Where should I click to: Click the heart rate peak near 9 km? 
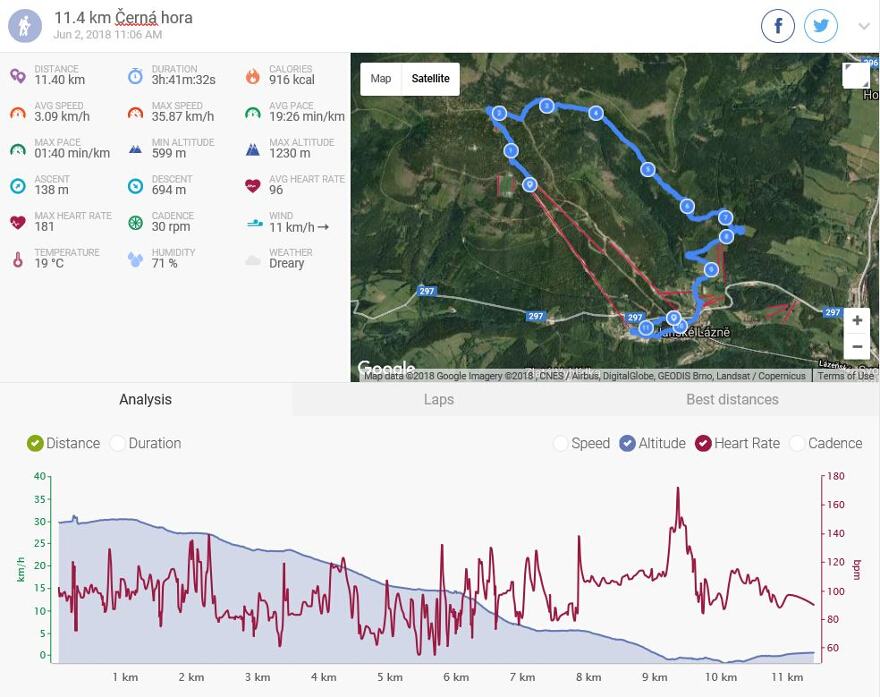(x=678, y=489)
